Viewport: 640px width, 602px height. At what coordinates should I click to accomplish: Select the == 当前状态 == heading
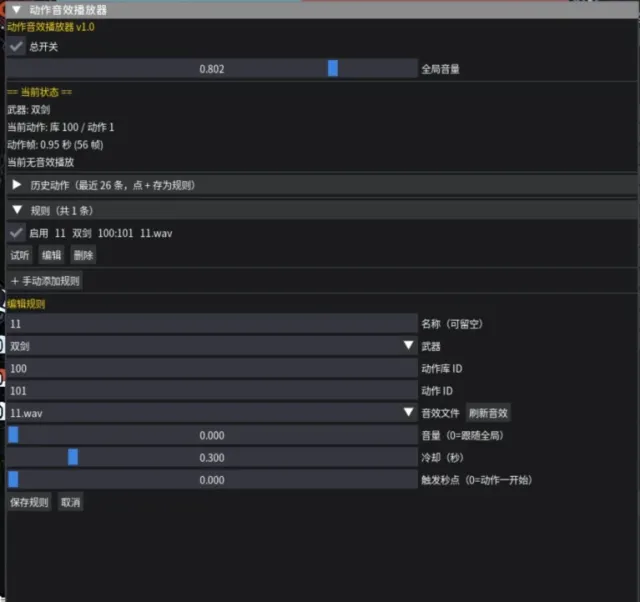(40, 92)
